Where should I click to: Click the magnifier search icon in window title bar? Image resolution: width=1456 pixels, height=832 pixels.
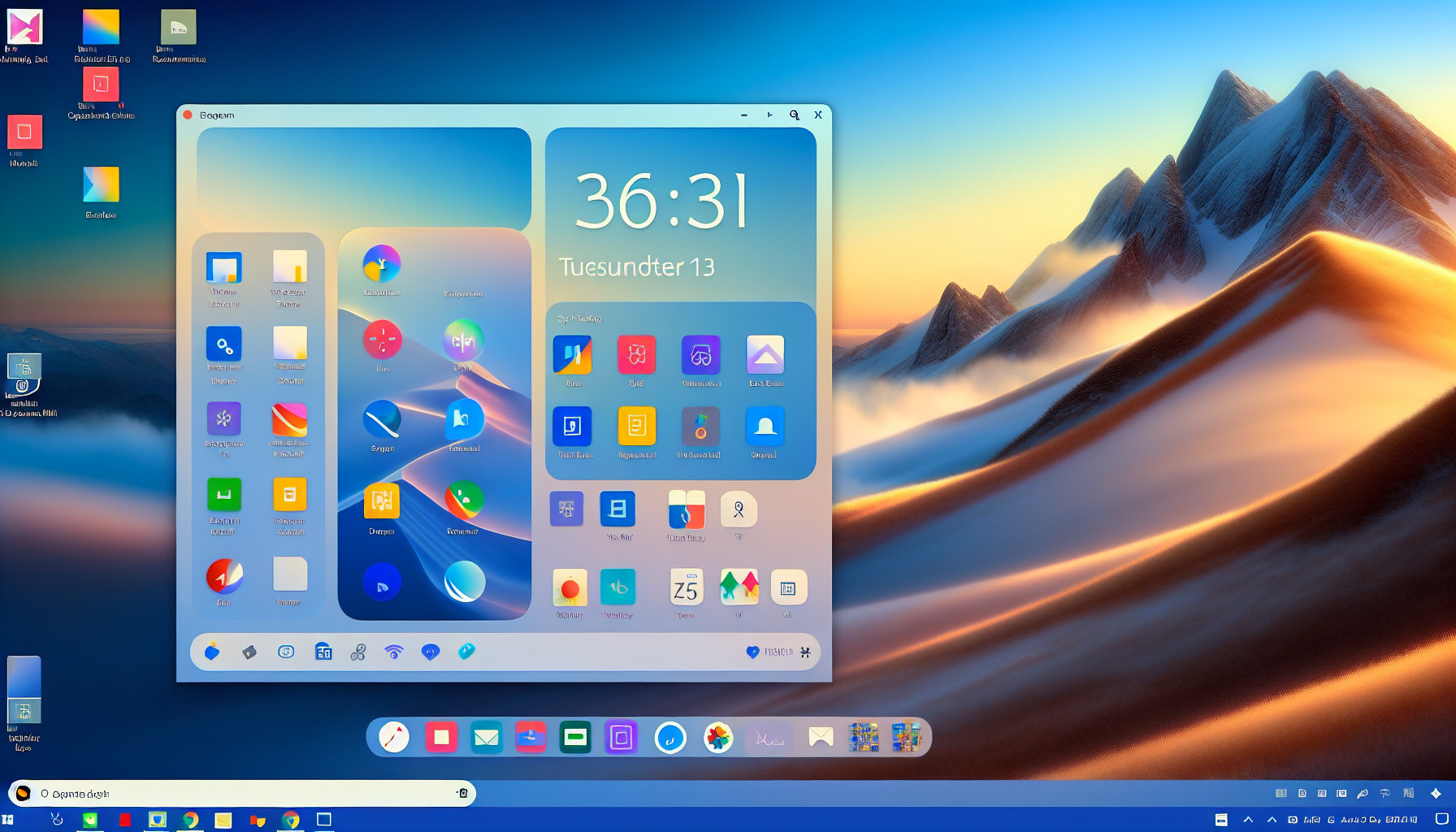coord(794,115)
